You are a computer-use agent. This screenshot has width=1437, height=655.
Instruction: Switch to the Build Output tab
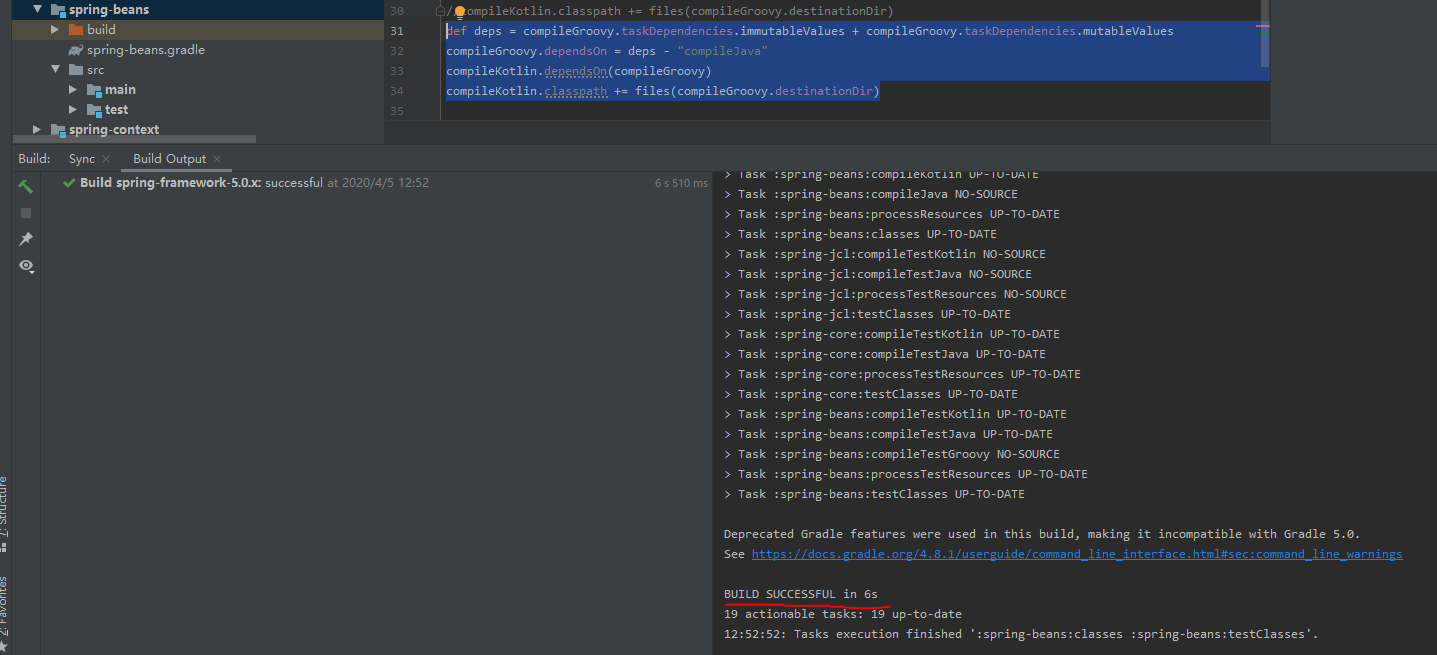tap(169, 159)
